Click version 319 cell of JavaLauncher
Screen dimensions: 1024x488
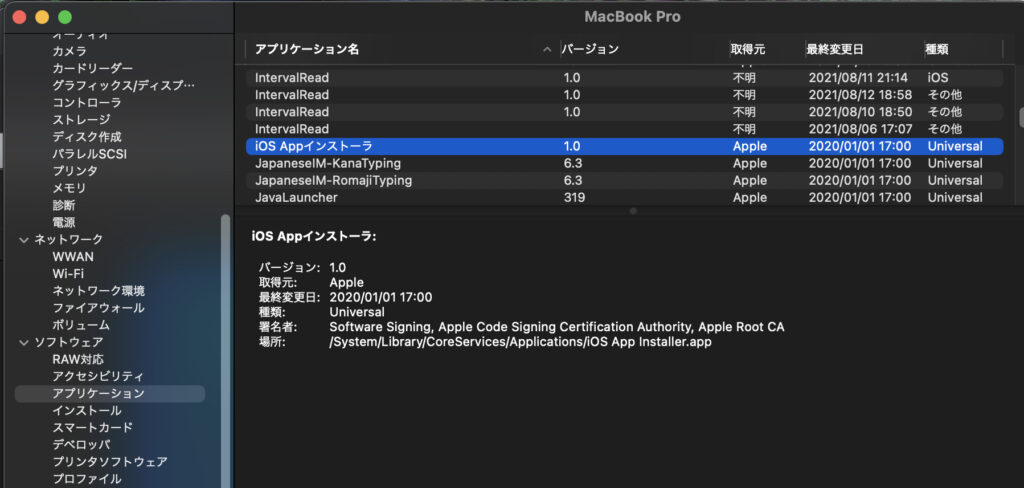click(575, 197)
